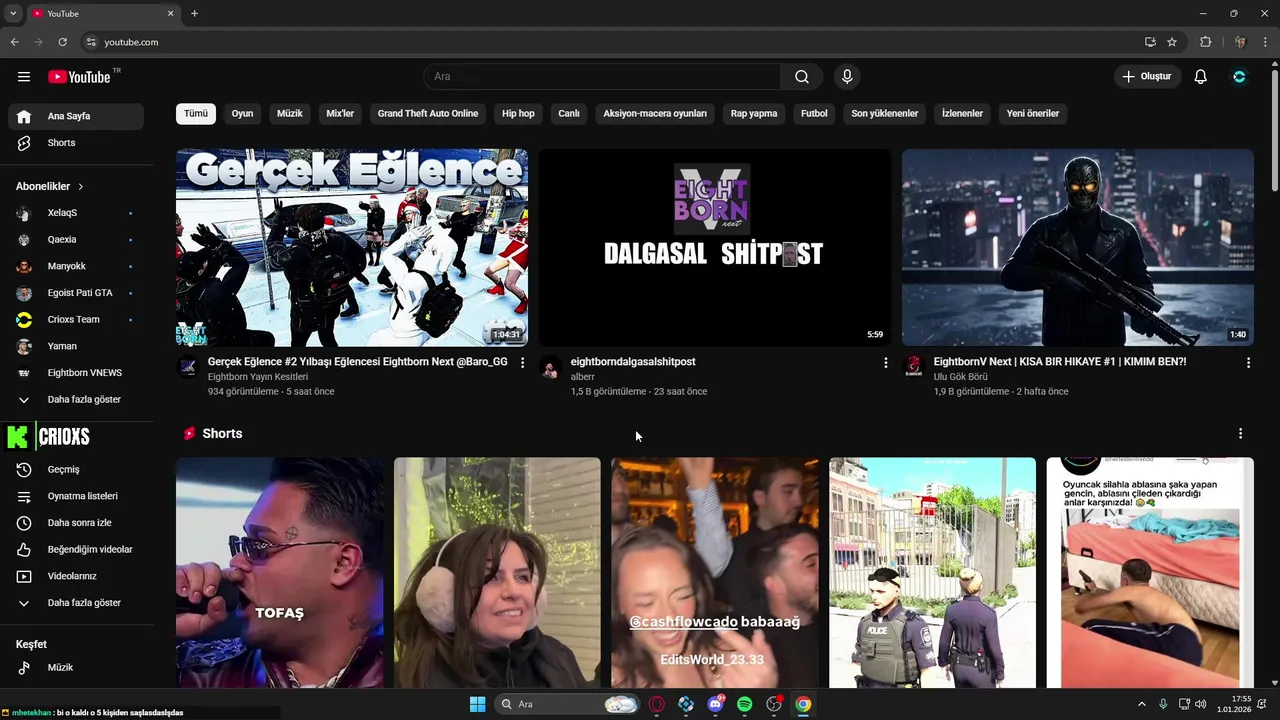Viewport: 1280px width, 720px height.
Task: Expand library Daha fazla göster
Action: (x=76, y=603)
